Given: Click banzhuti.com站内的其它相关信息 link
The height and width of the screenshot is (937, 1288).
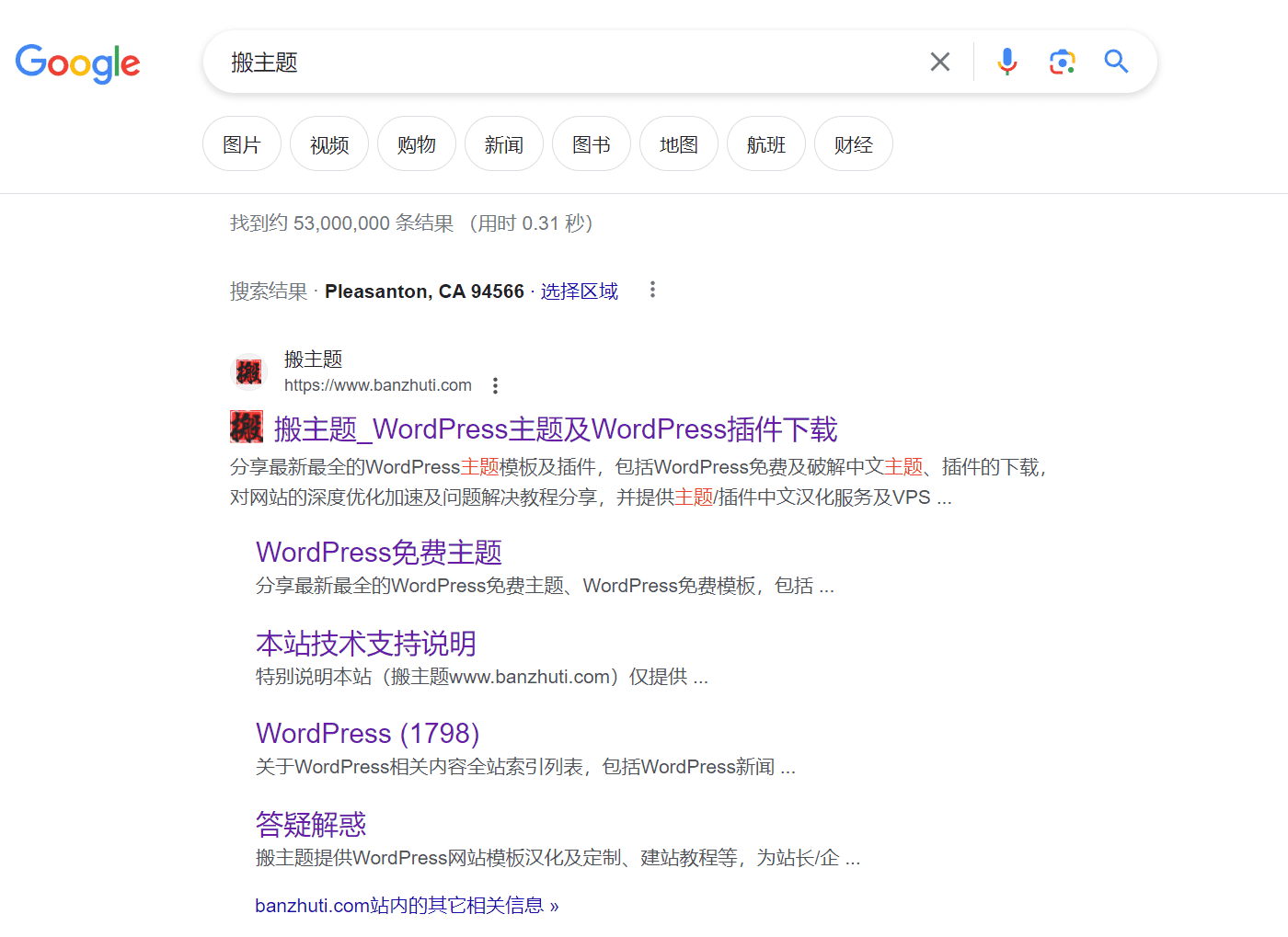Looking at the screenshot, I should (407, 906).
